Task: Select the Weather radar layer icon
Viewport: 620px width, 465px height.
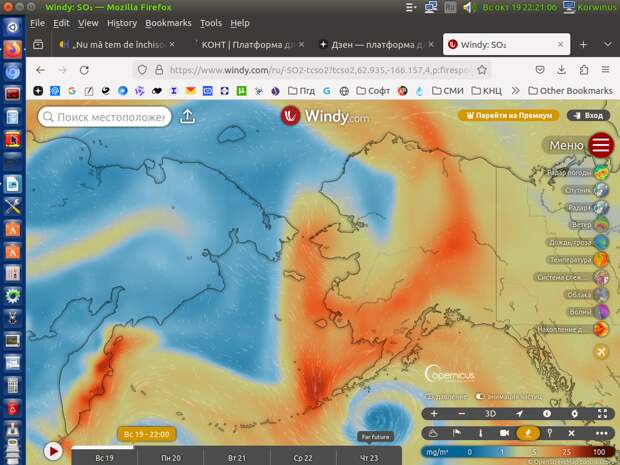Action: coord(602,173)
